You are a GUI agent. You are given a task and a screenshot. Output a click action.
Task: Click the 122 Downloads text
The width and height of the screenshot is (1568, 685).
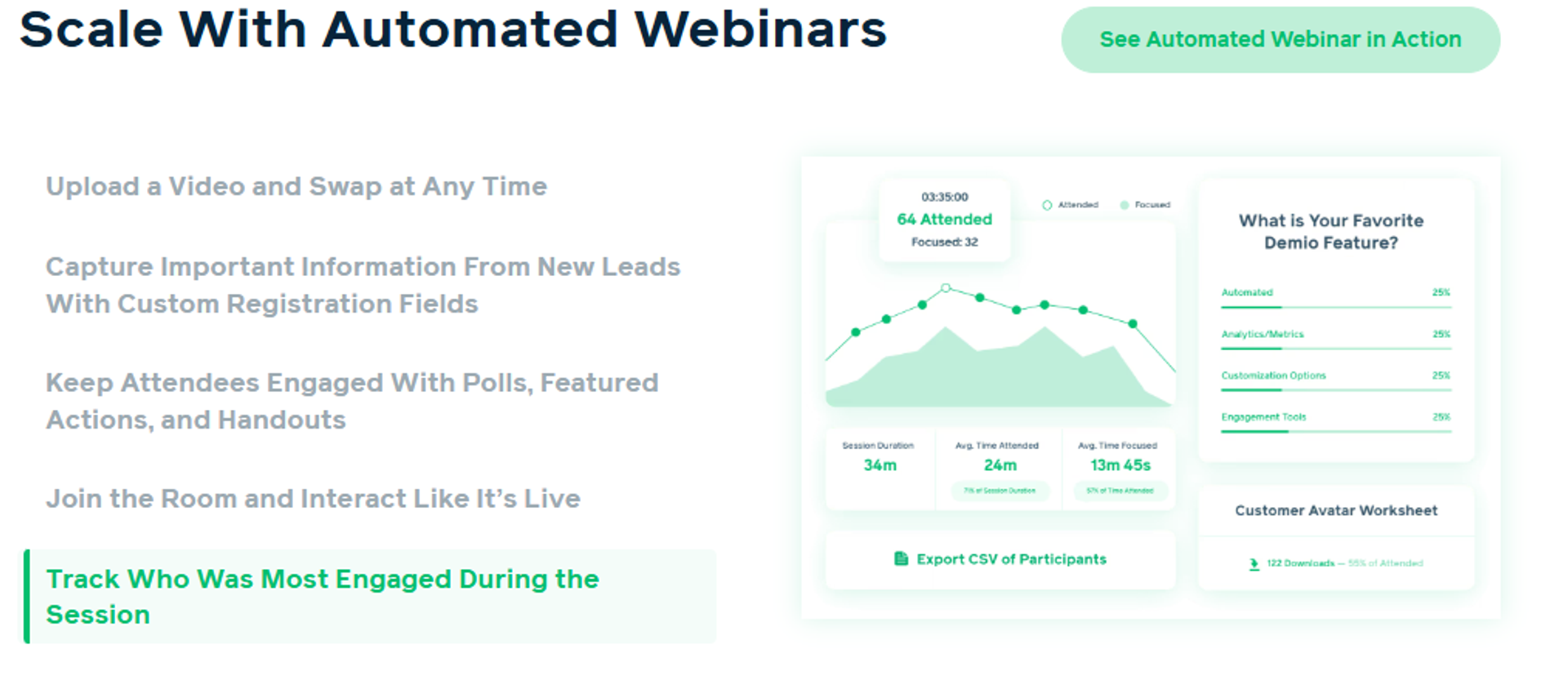click(1300, 563)
